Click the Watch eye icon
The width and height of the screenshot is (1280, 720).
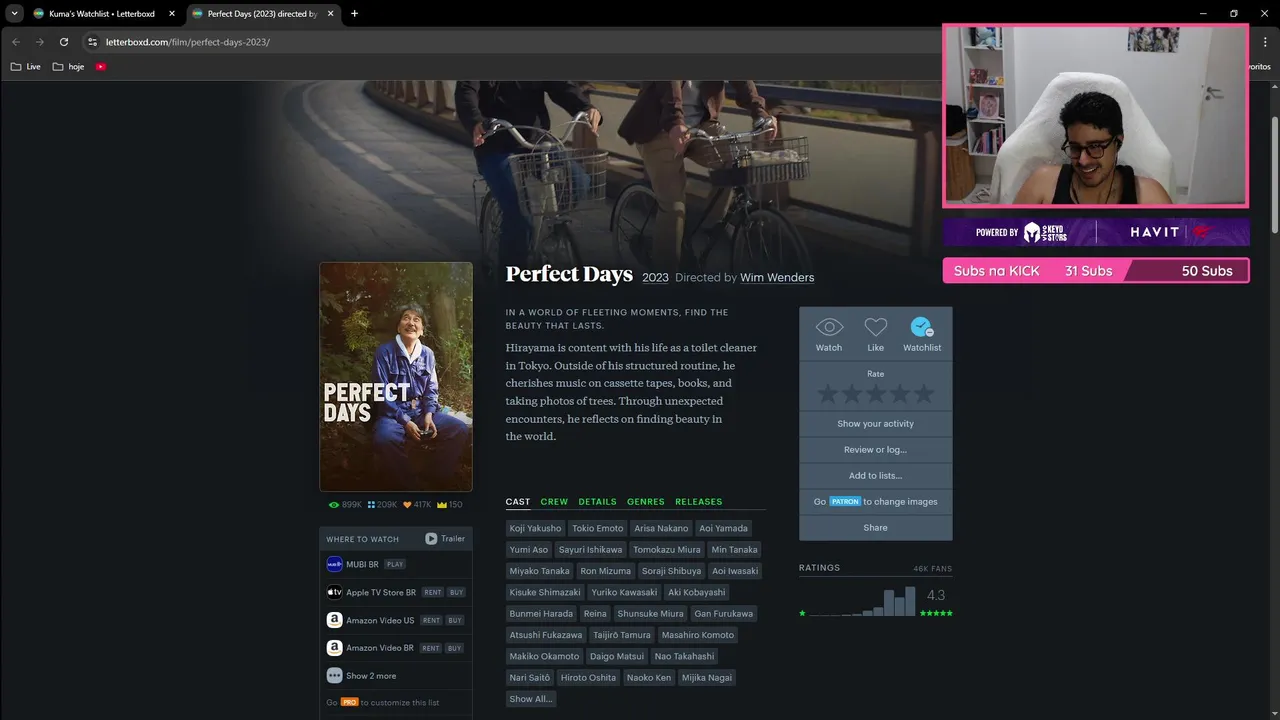pos(829,327)
